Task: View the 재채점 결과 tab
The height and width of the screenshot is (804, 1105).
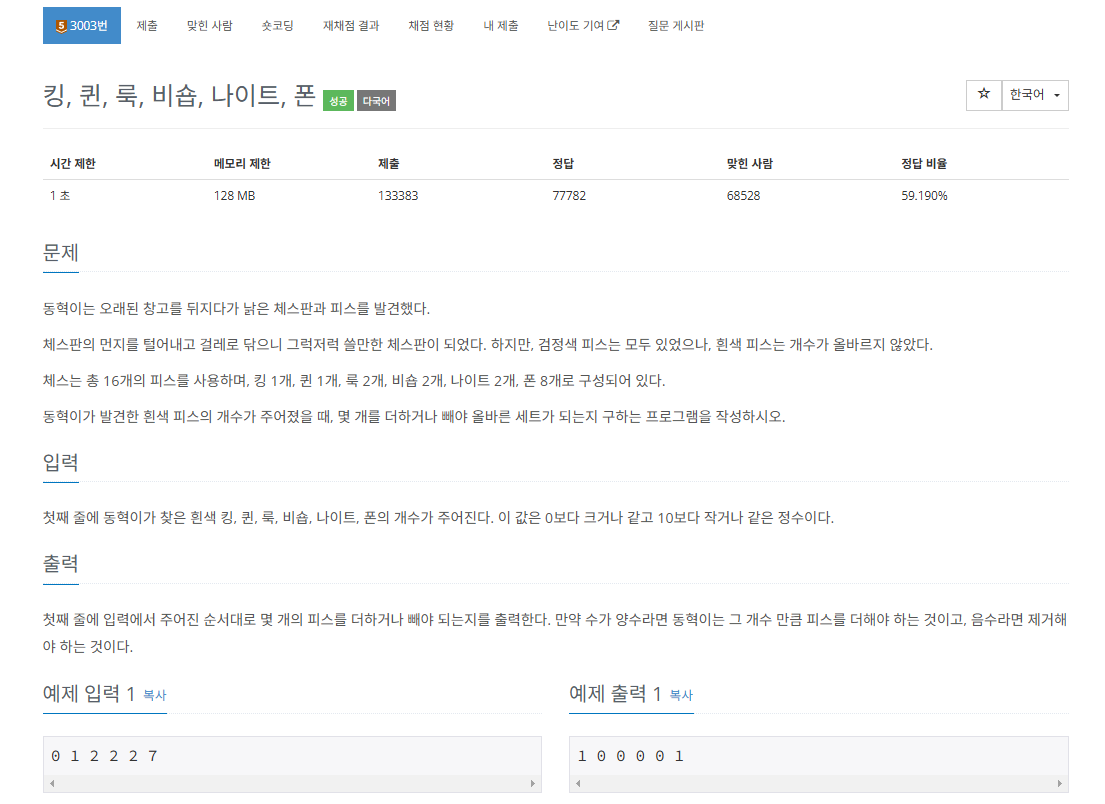Action: coord(351,25)
